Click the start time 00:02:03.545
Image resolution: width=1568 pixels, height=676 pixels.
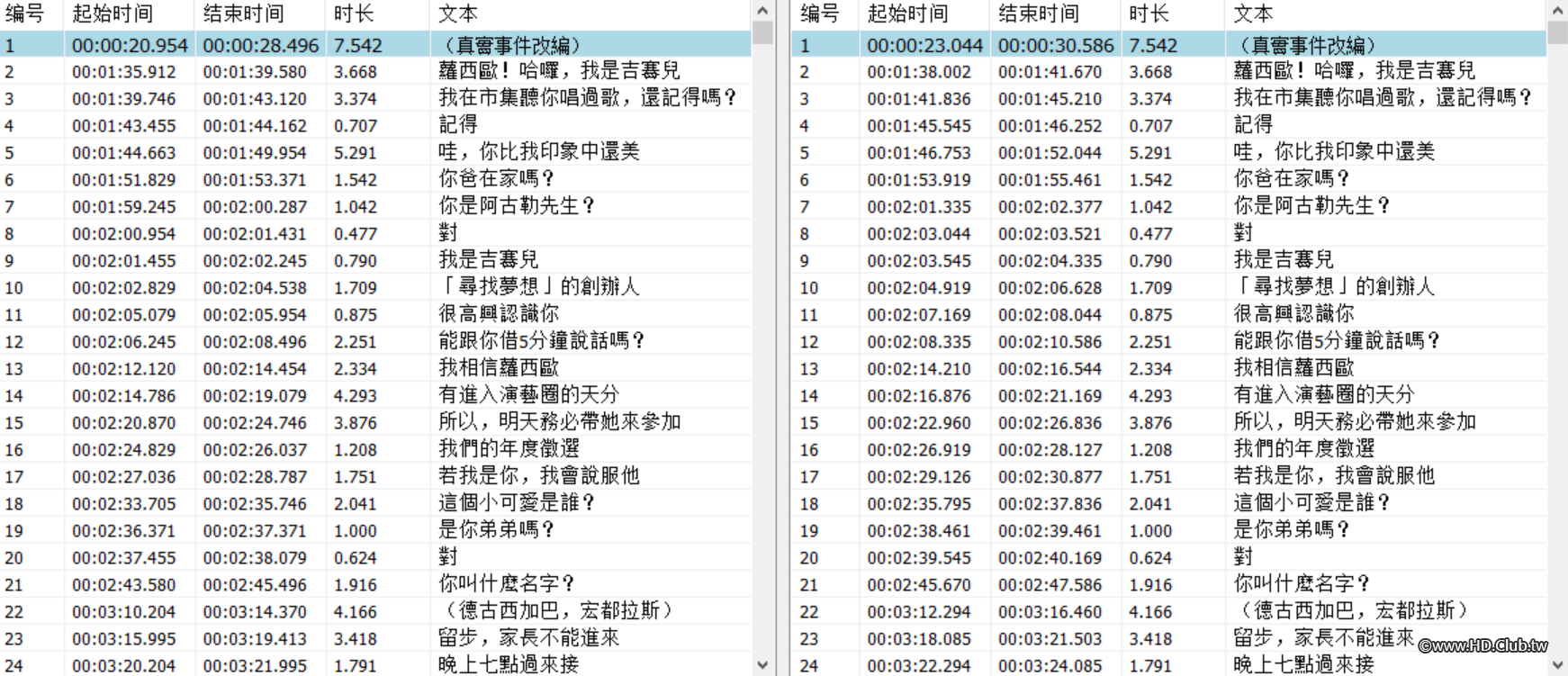(x=920, y=261)
